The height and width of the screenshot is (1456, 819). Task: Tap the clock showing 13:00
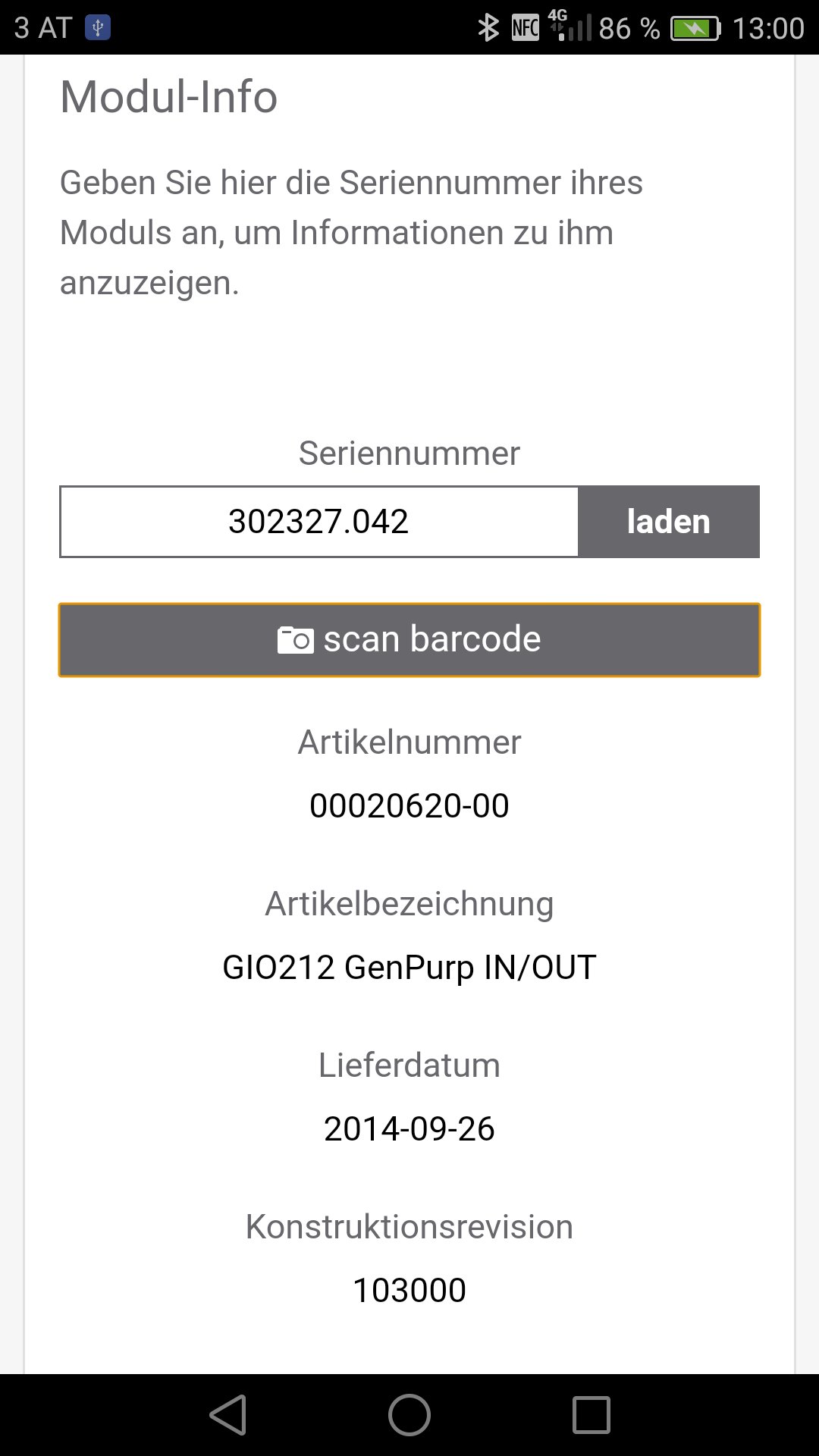[x=767, y=27]
